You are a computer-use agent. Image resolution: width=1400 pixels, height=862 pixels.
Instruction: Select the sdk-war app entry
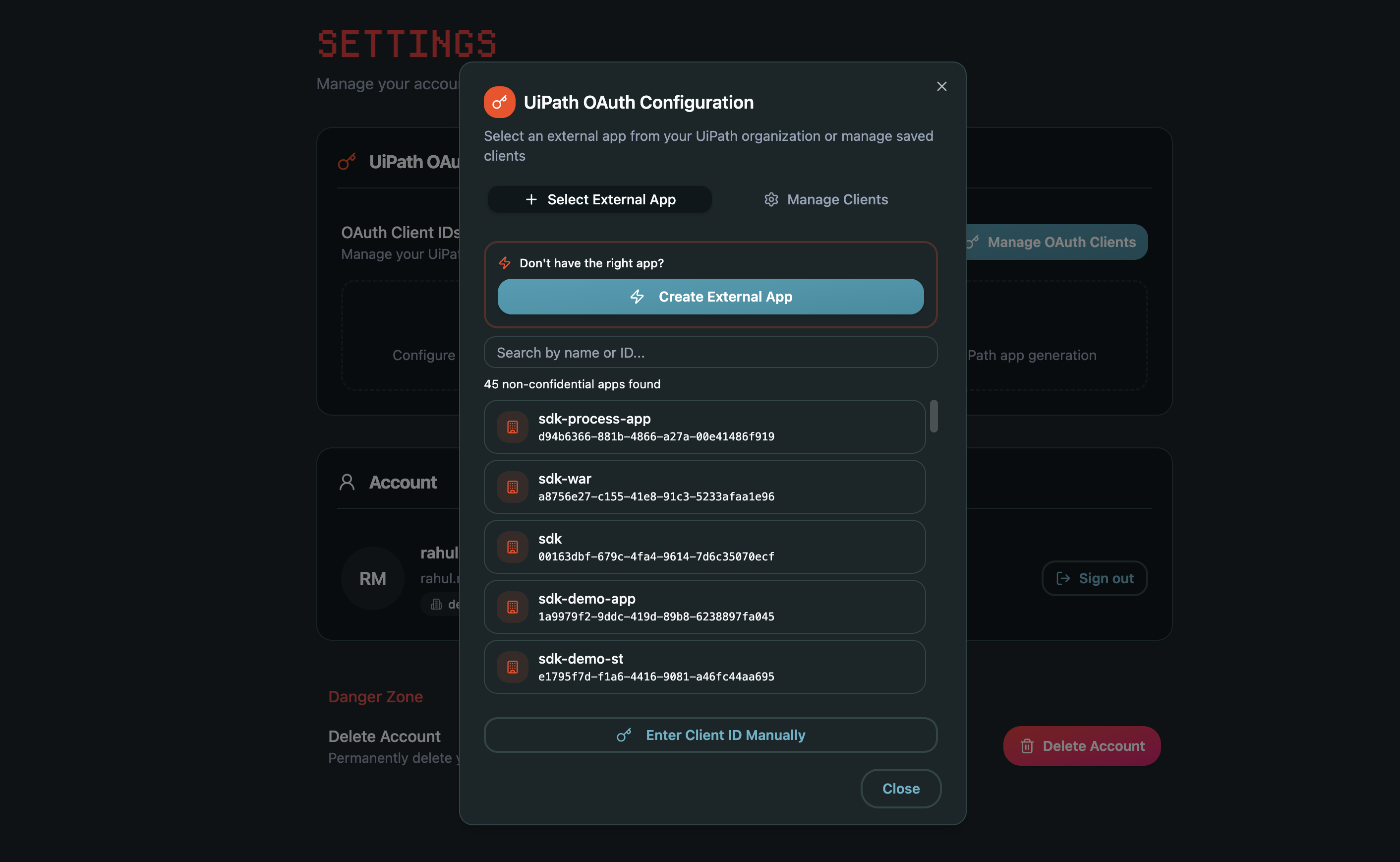[704, 487]
